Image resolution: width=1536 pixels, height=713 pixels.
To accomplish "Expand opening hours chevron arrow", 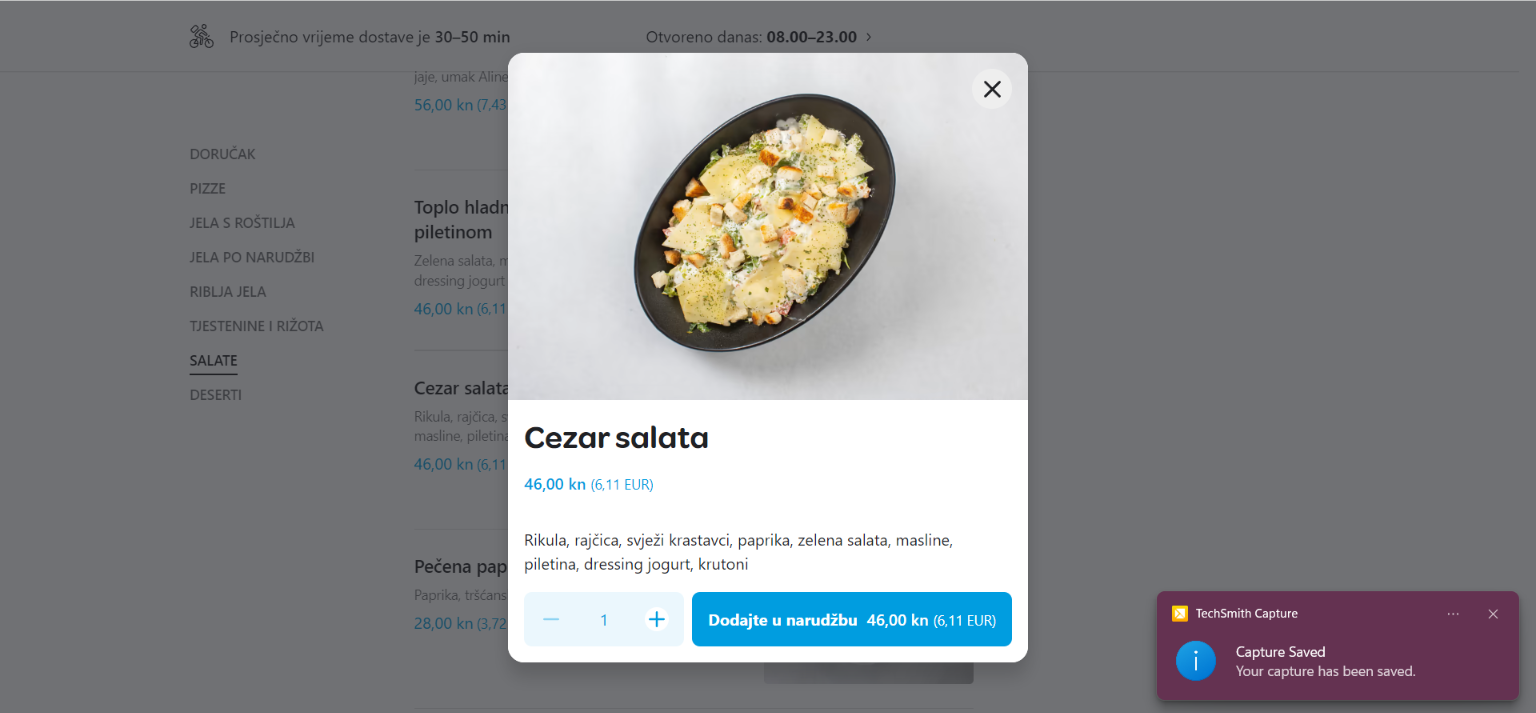I will click(868, 37).
